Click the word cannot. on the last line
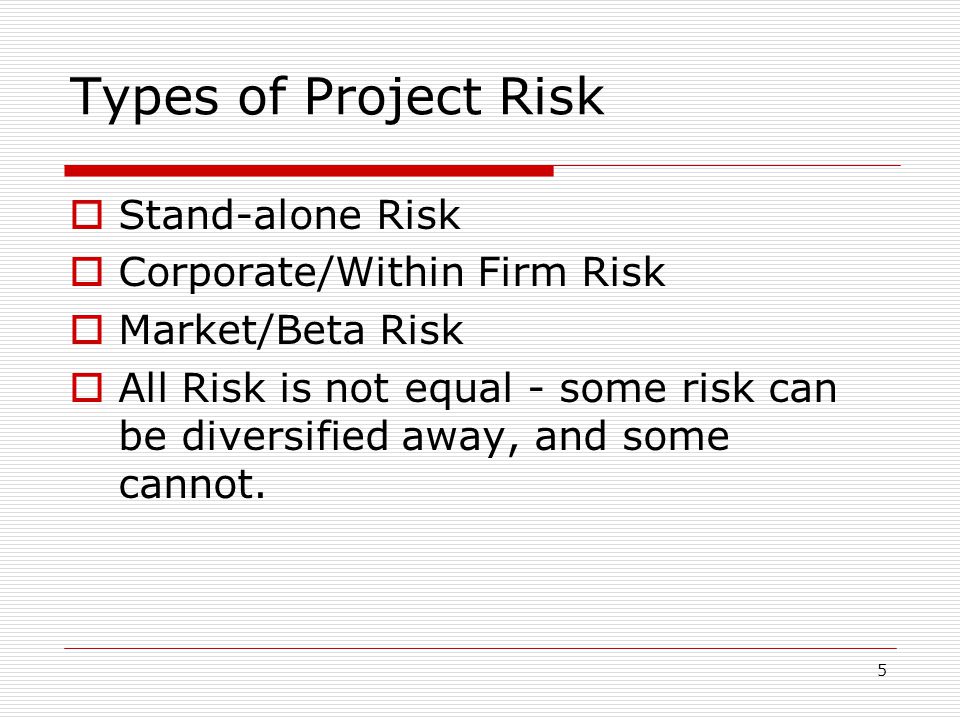960x720 pixels. (x=192, y=484)
